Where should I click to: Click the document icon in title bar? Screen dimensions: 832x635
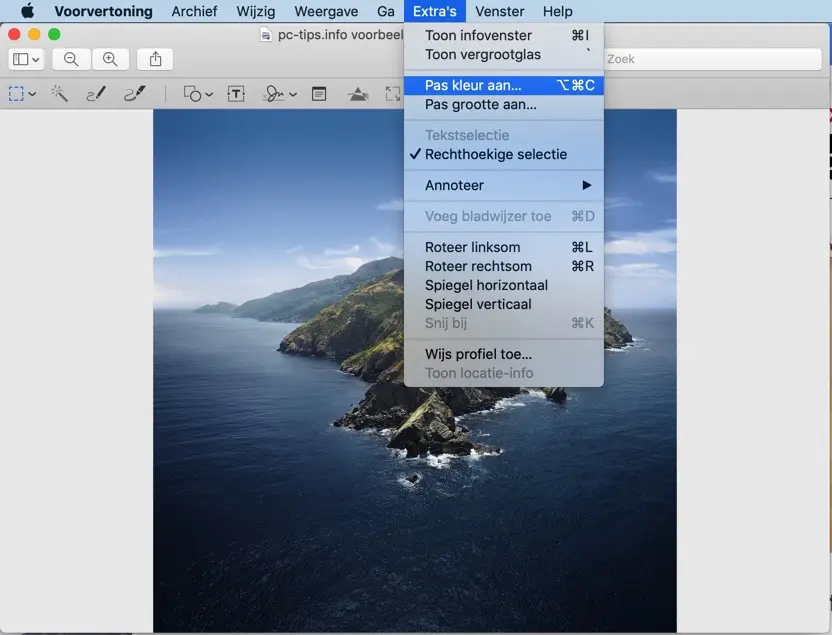point(265,35)
